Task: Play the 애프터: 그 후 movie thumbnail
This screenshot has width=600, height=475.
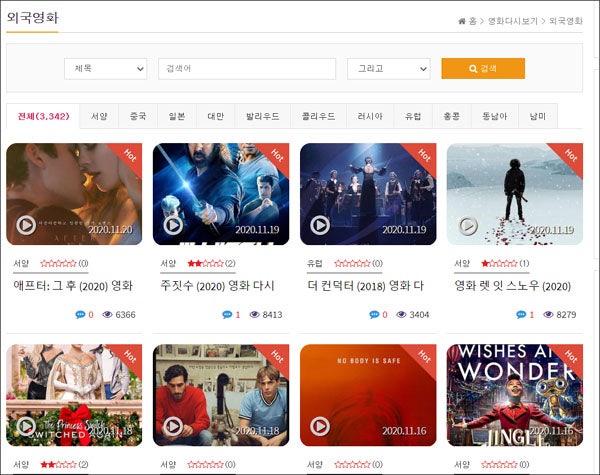Action: point(26,225)
